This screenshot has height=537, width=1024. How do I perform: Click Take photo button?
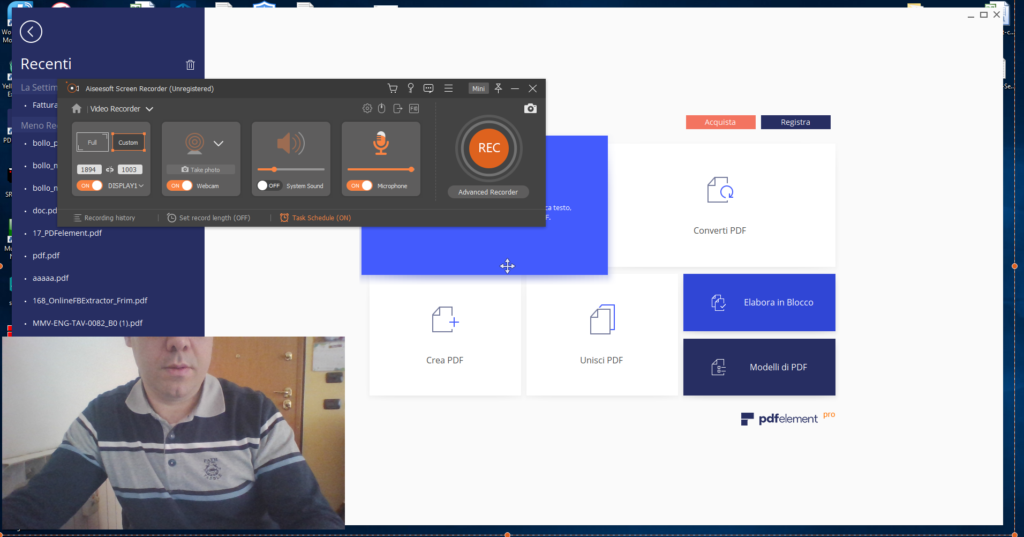coord(200,170)
